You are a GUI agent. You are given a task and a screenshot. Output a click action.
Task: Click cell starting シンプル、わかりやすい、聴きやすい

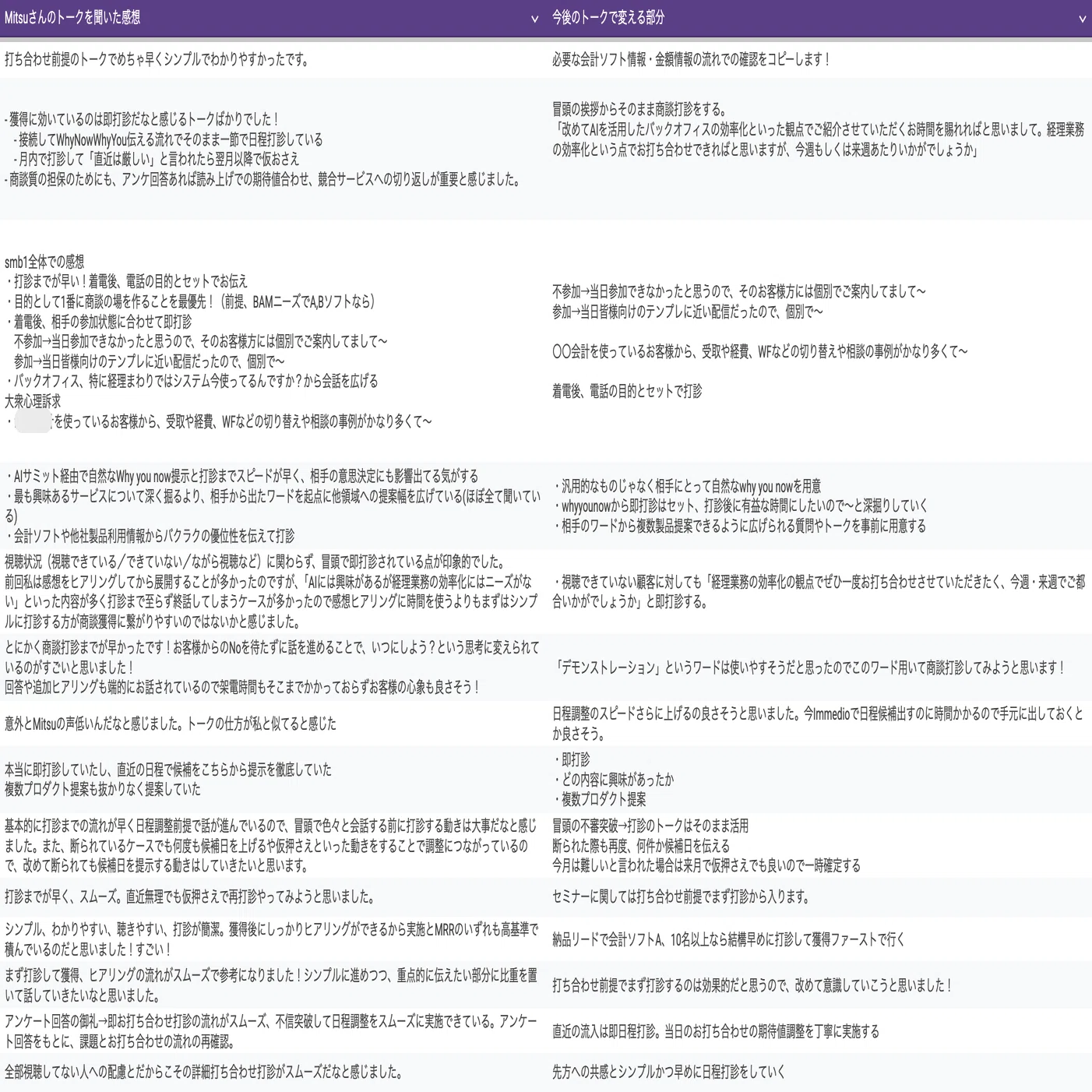point(273,939)
